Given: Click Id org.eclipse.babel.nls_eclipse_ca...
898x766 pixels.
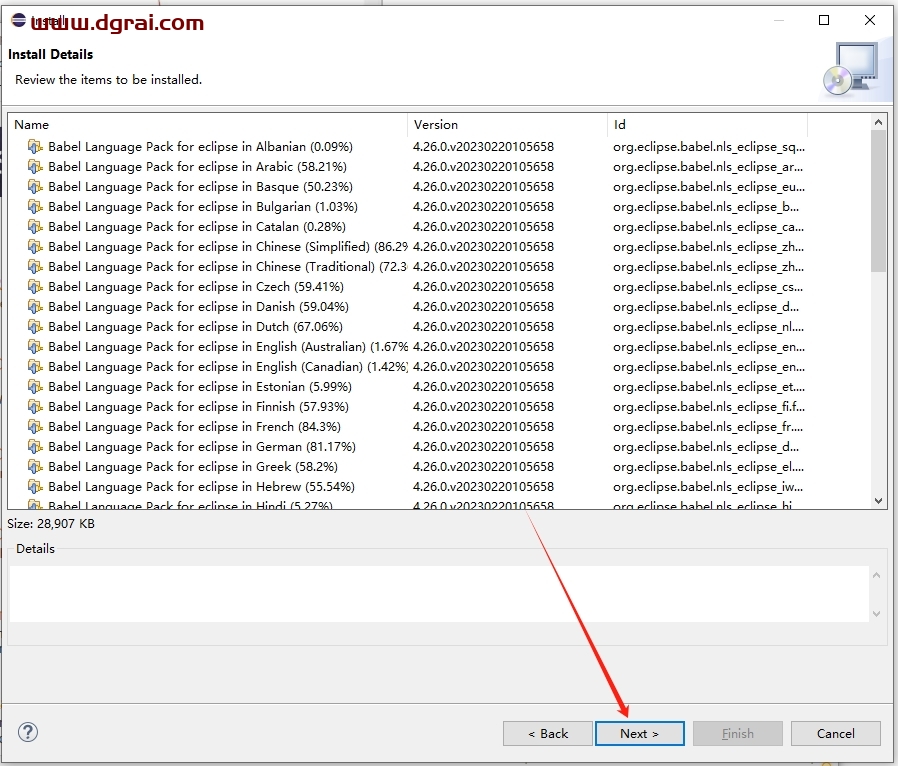Looking at the screenshot, I should point(708,227).
